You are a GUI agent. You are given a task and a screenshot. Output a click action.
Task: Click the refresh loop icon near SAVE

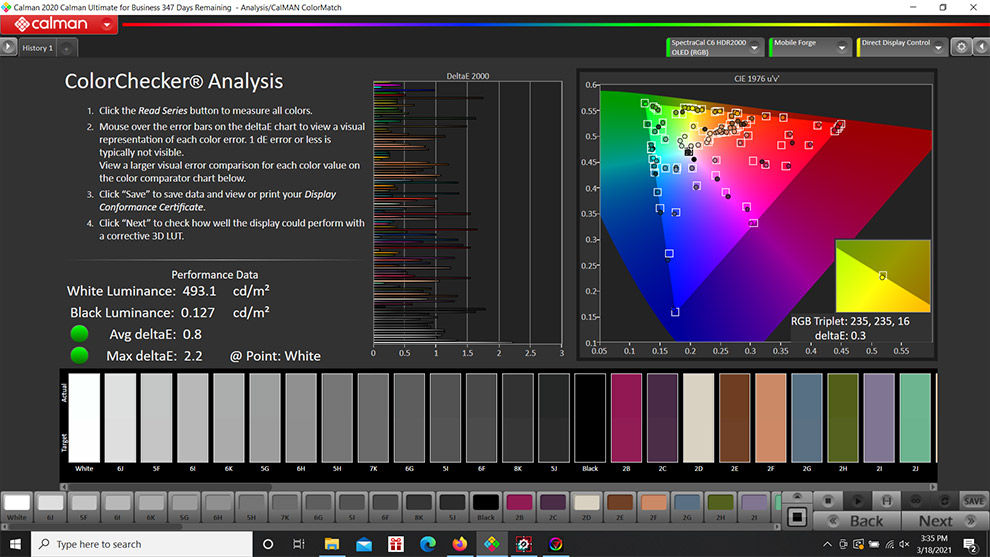[x=945, y=501]
